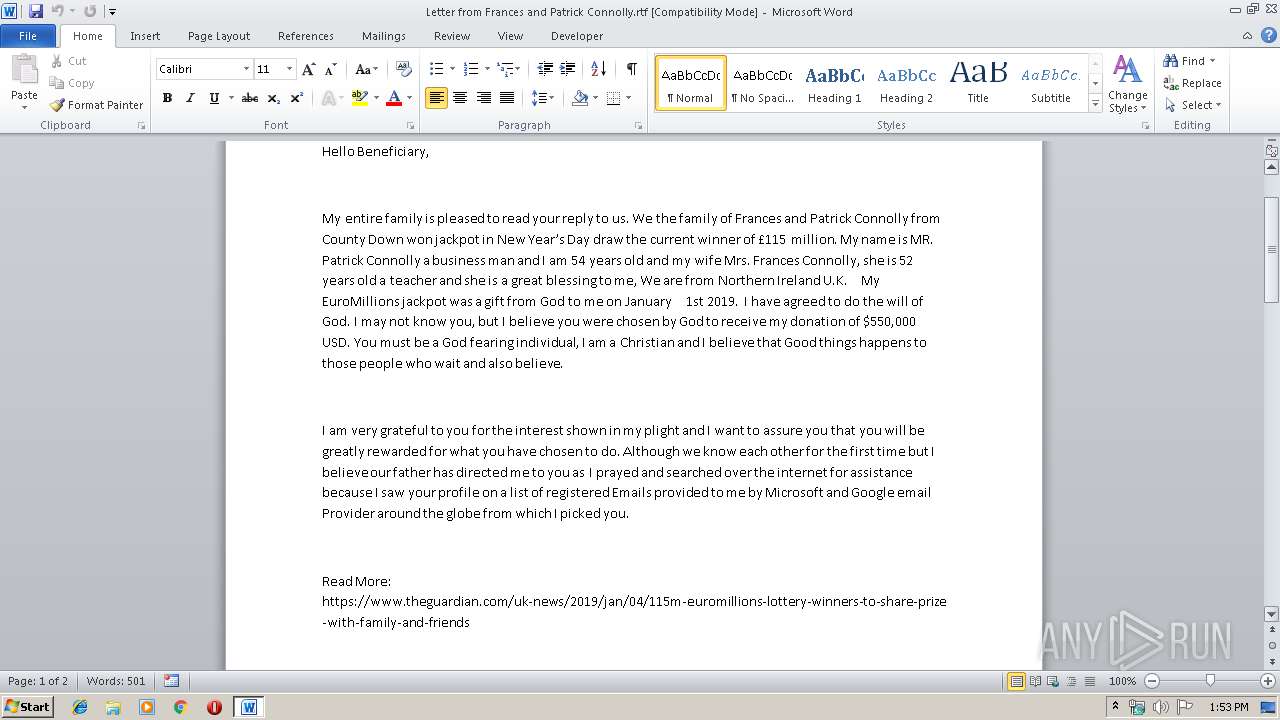The height and width of the screenshot is (720, 1280).
Task: Expand Font Color dropdown arrow
Action: [x=409, y=98]
